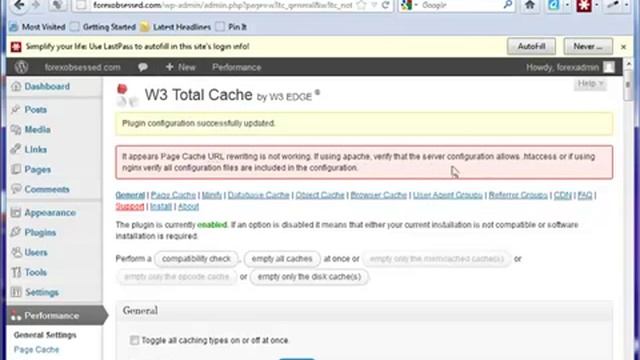Open Page Cache submenu item in sidebar
This screenshot has height=360, width=640.
click(x=36, y=350)
